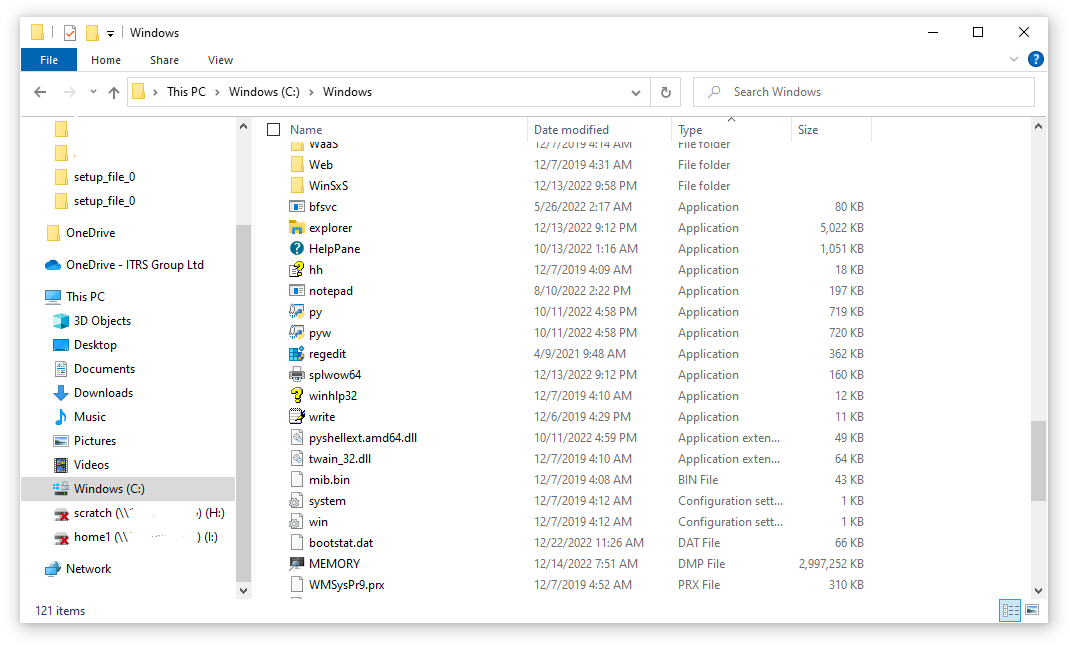Open the File menu
1070x646 pixels.
(48, 60)
